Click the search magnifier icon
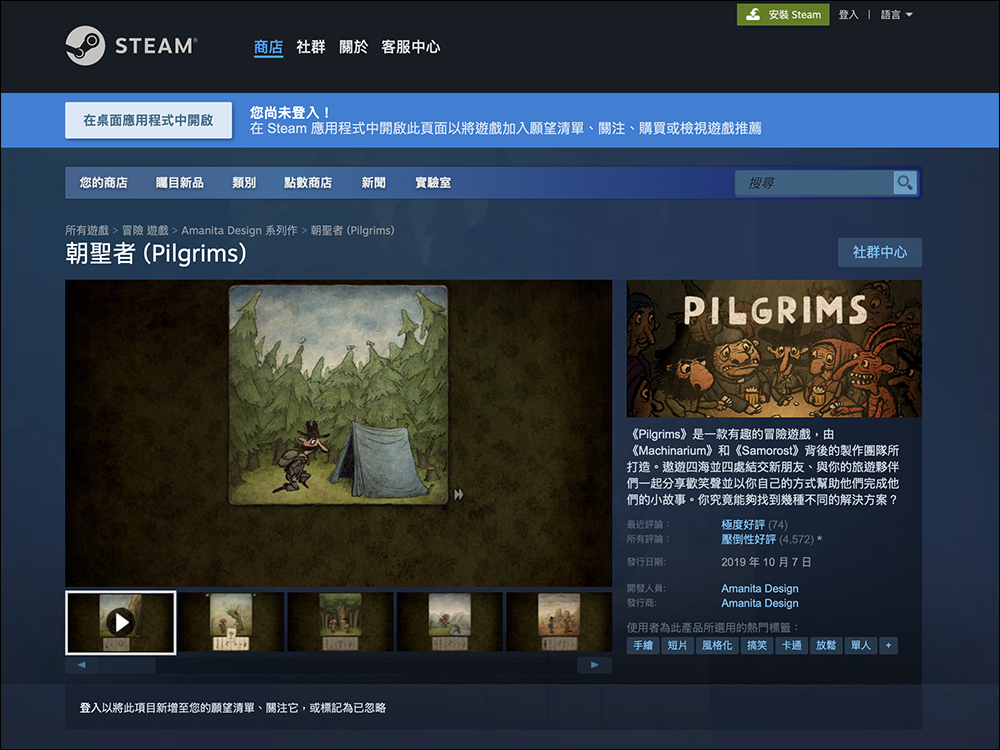Screen dimensions: 1000x750 (x=905, y=183)
